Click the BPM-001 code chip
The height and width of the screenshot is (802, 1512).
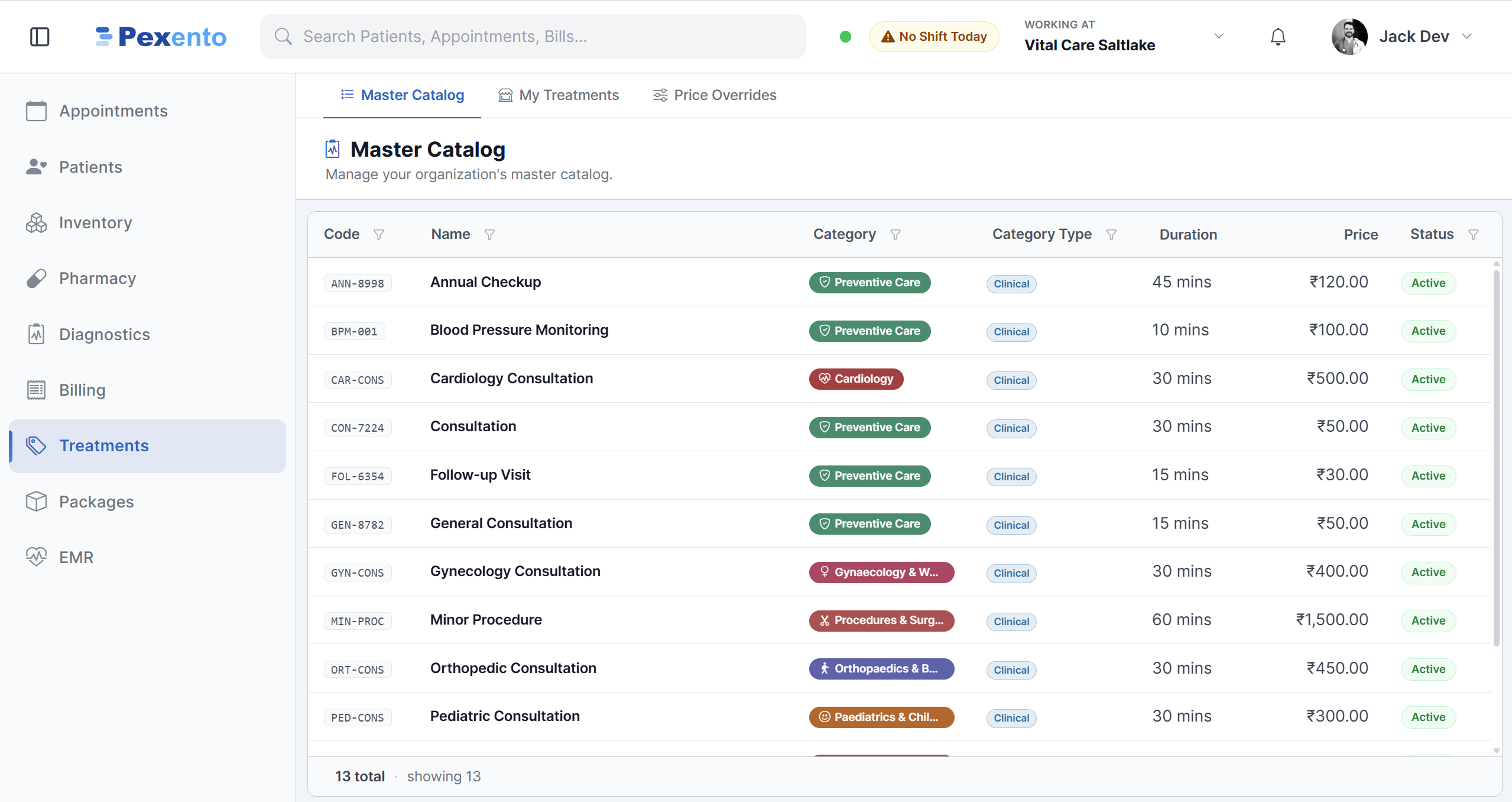point(354,332)
